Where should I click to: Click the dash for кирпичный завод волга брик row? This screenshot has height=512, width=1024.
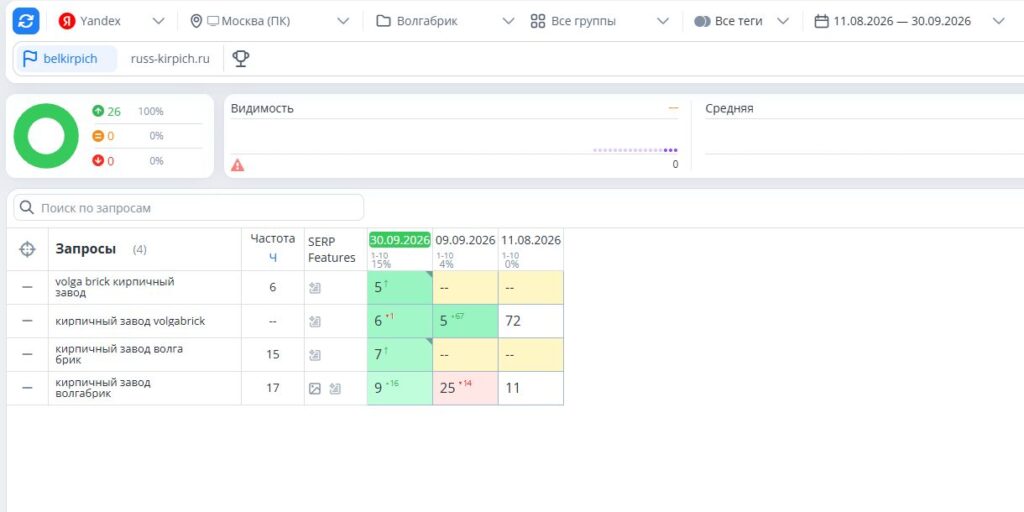coord(27,354)
